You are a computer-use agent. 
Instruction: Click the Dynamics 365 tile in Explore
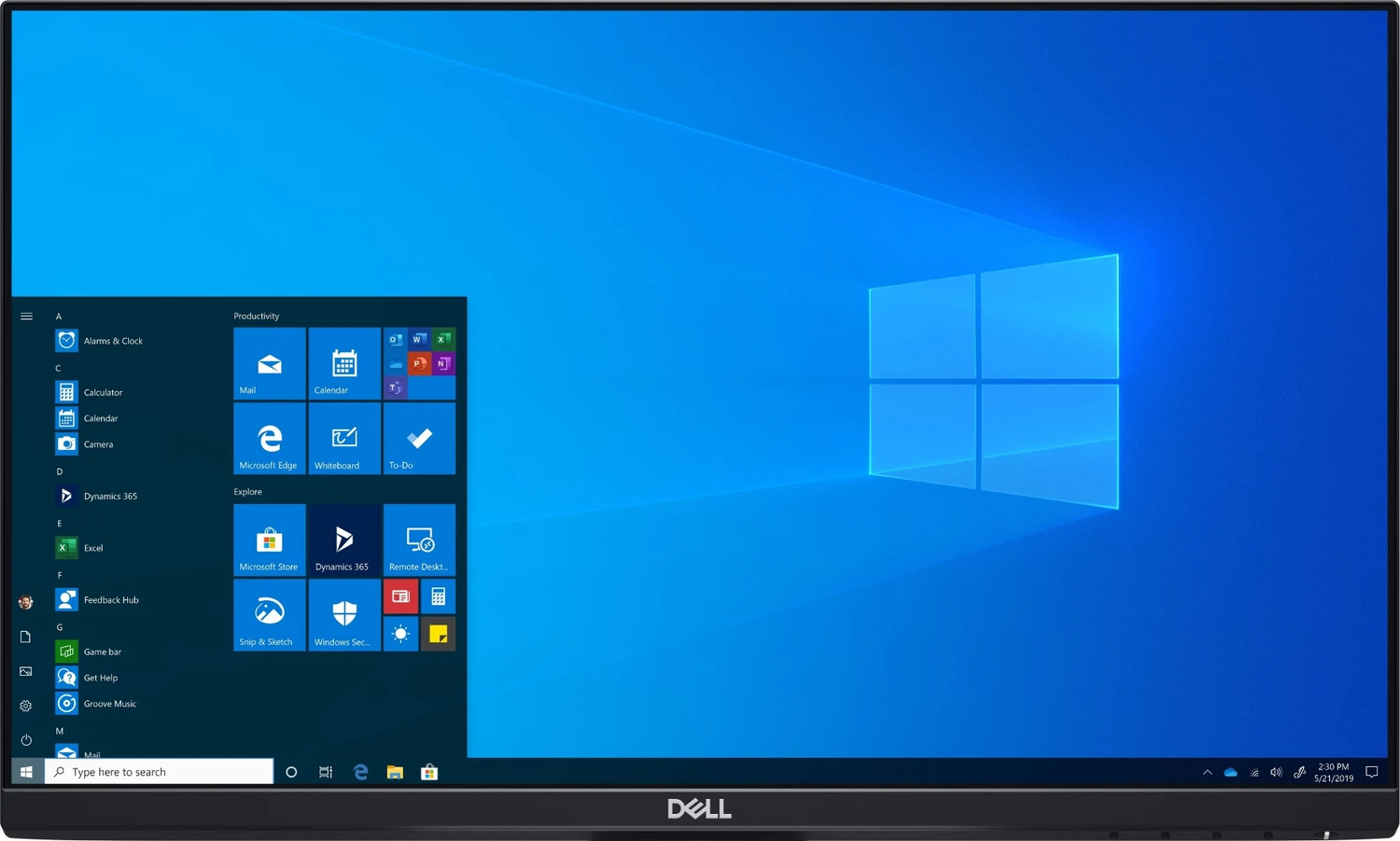(344, 540)
